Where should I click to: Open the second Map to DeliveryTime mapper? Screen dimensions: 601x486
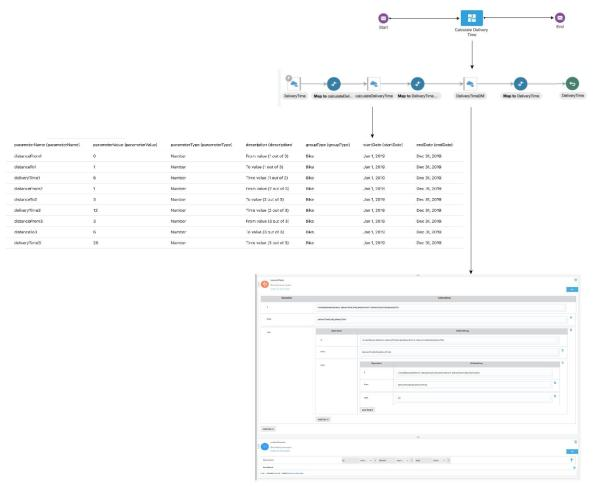pos(419,84)
